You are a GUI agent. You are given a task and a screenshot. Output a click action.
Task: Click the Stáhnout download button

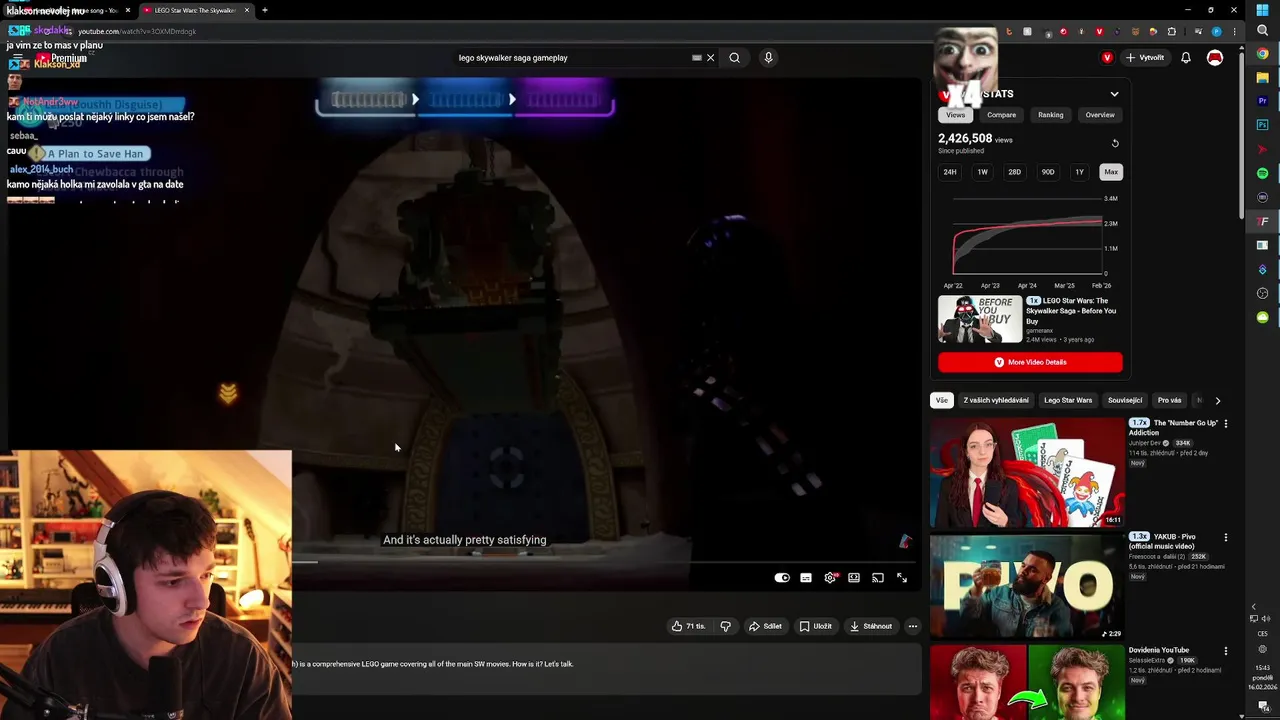(870, 626)
